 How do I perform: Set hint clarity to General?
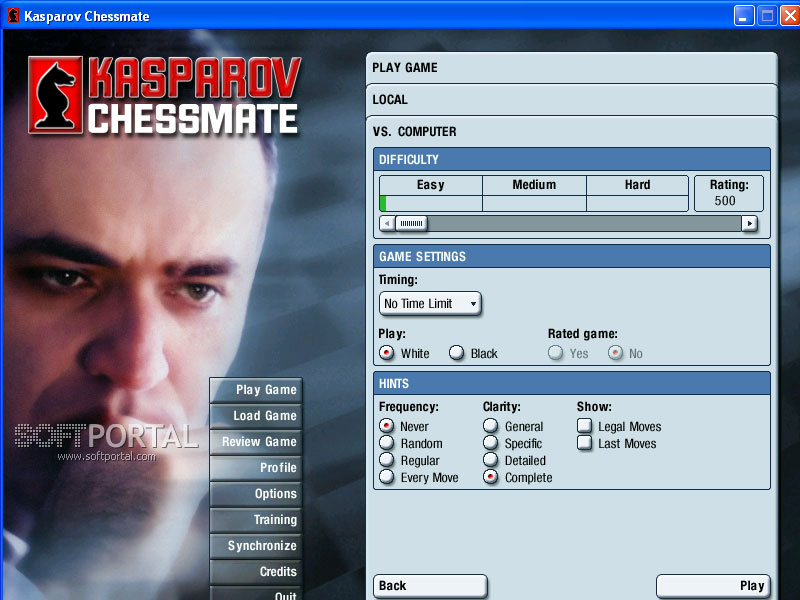pos(490,426)
